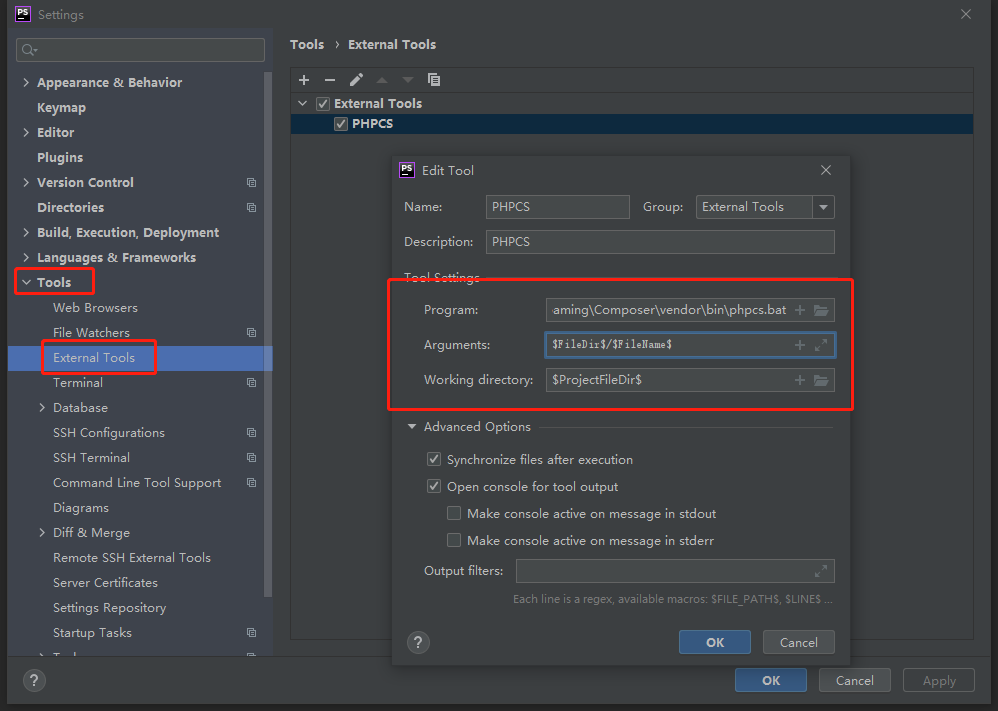Insert macro in Working directory plus icon
Image resolution: width=998 pixels, height=711 pixels.
(800, 380)
